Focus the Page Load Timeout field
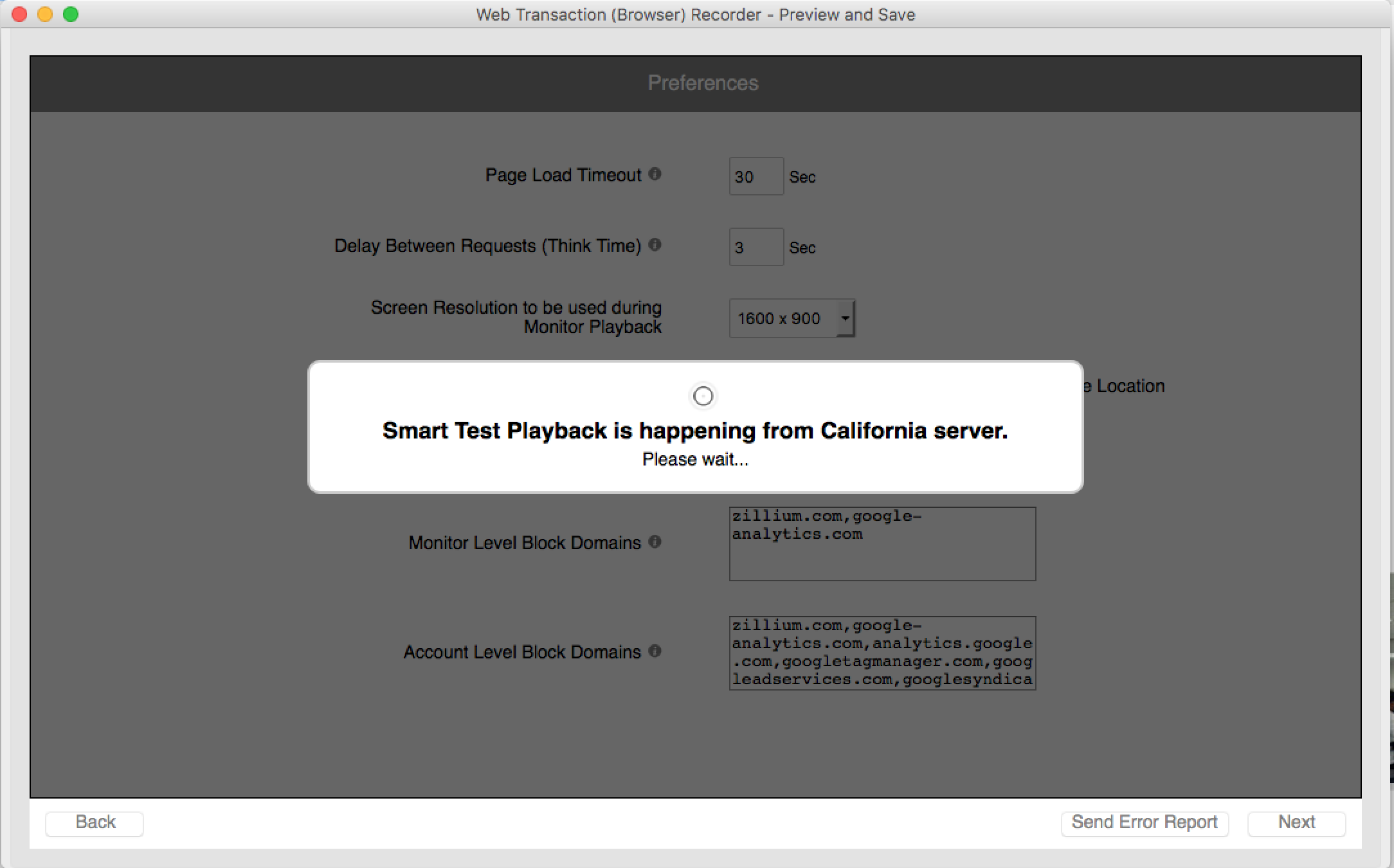The width and height of the screenshot is (1394, 868). coord(756,176)
